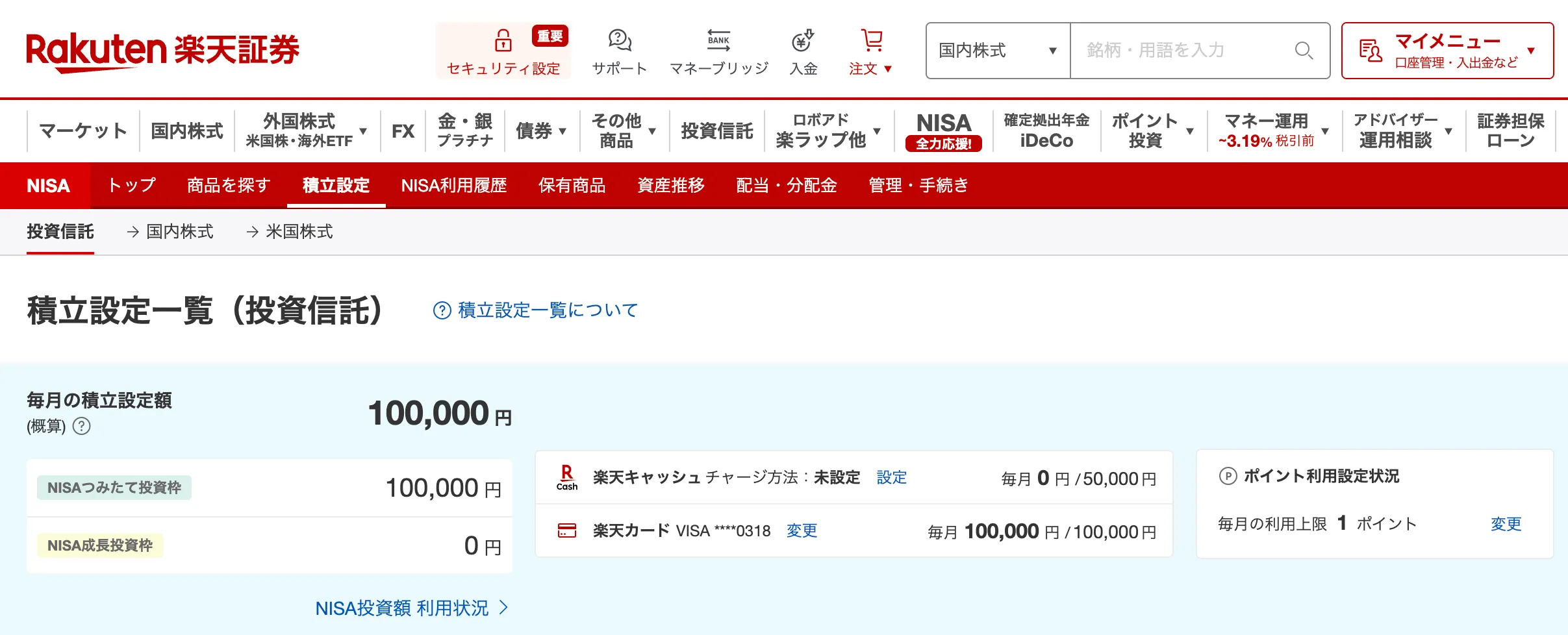Open the 国内株式 search category dropdown
Image resolution: width=1568 pixels, height=635 pixels.
click(x=998, y=51)
